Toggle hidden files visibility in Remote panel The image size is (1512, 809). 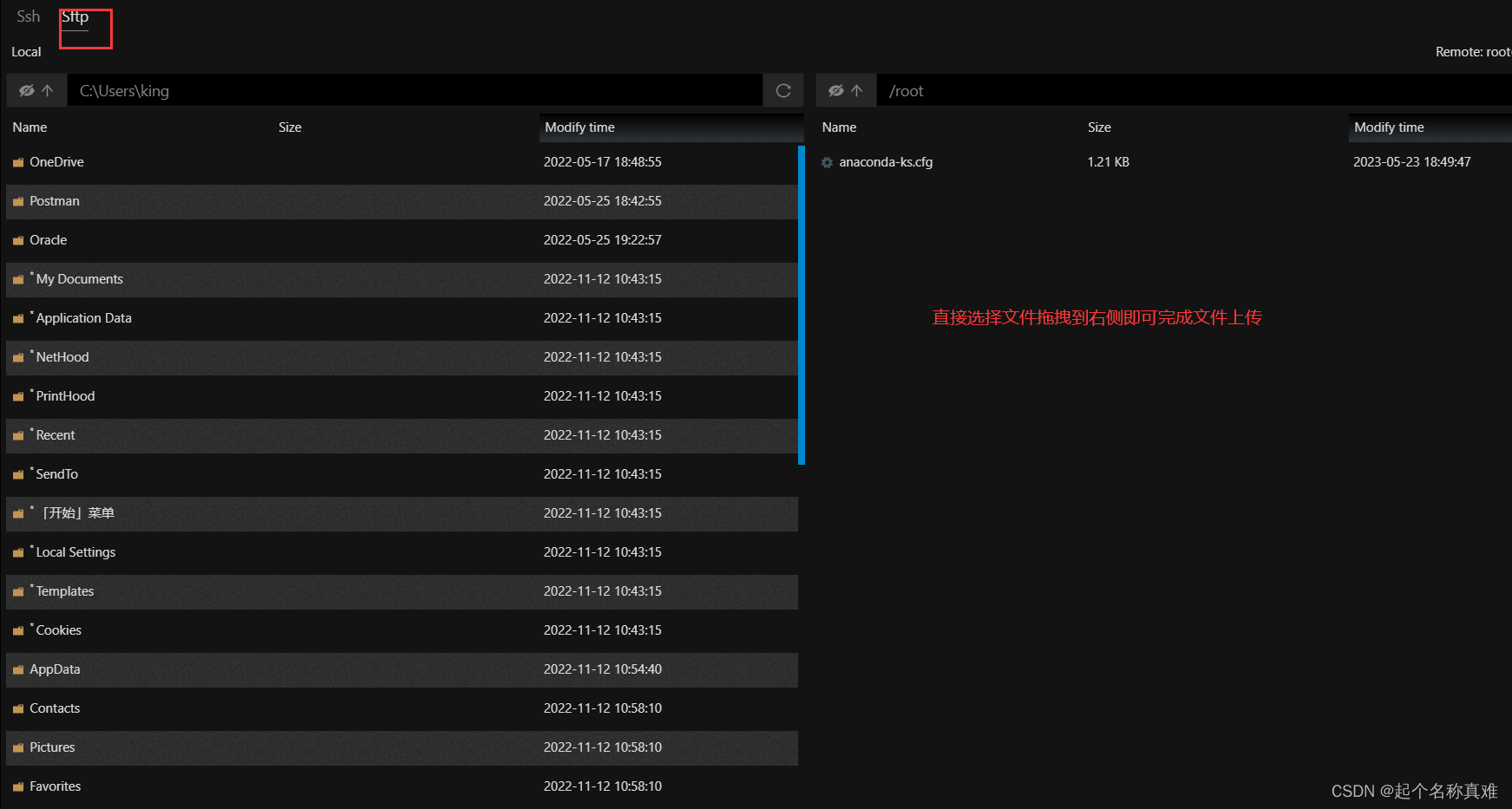click(836, 90)
